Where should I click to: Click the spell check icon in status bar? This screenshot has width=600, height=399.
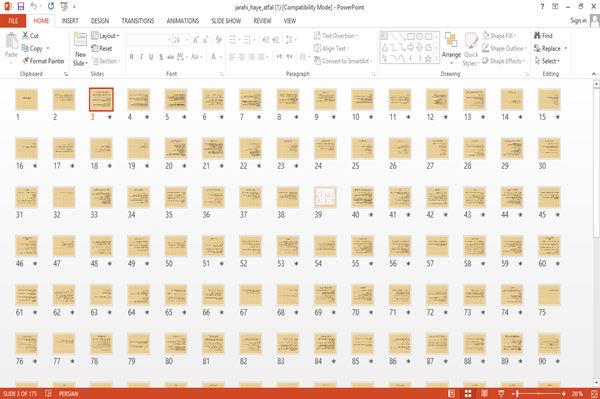coord(49,393)
